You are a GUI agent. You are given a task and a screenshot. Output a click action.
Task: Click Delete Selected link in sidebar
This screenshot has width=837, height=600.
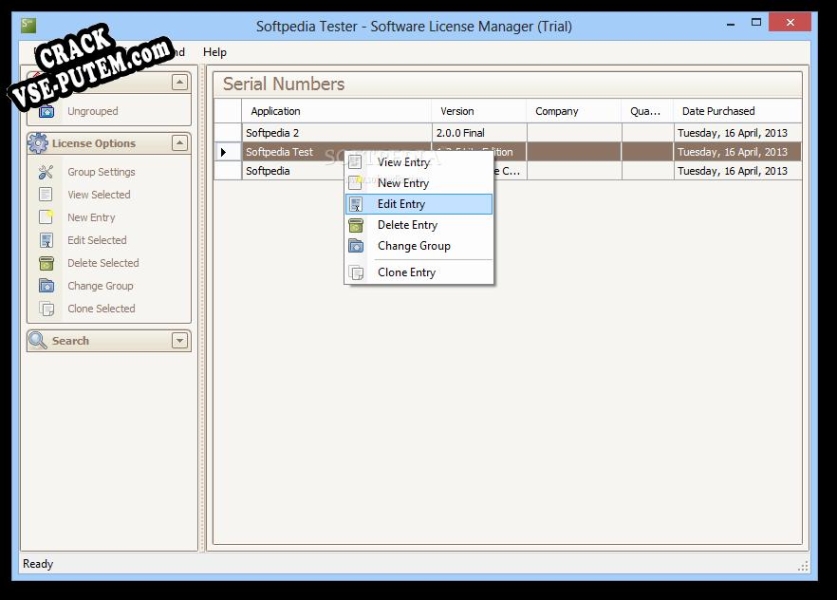point(103,263)
